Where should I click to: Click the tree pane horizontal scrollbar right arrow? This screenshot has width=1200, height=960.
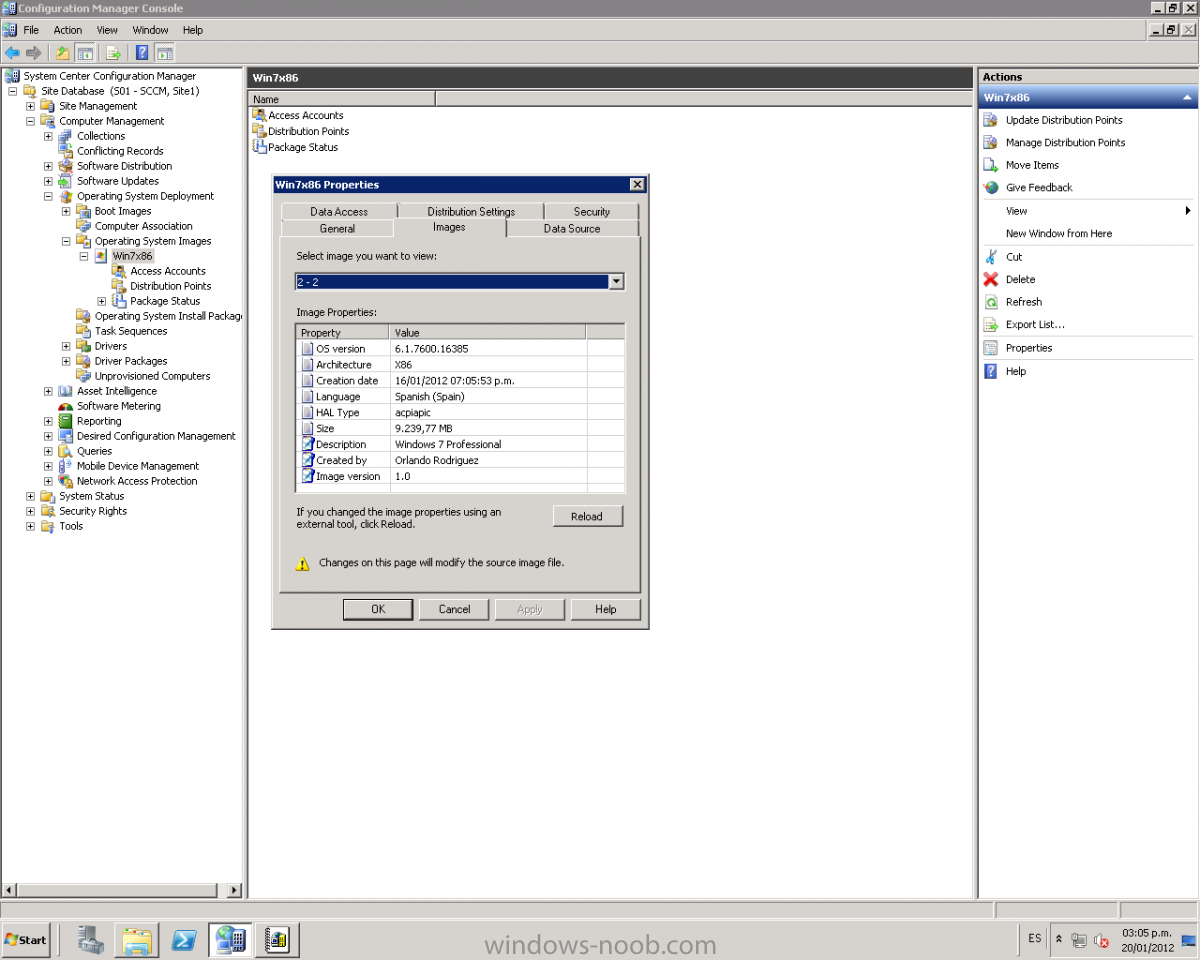tap(235, 890)
